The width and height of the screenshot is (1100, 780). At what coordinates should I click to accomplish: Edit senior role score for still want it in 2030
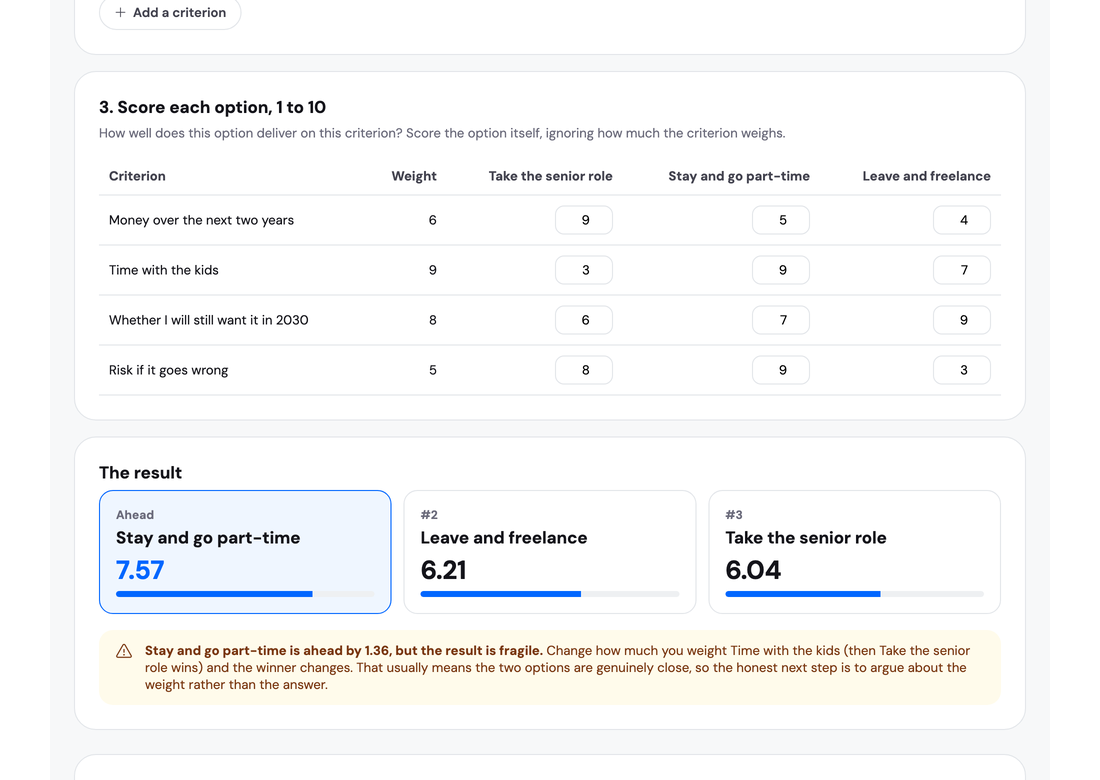click(x=584, y=320)
